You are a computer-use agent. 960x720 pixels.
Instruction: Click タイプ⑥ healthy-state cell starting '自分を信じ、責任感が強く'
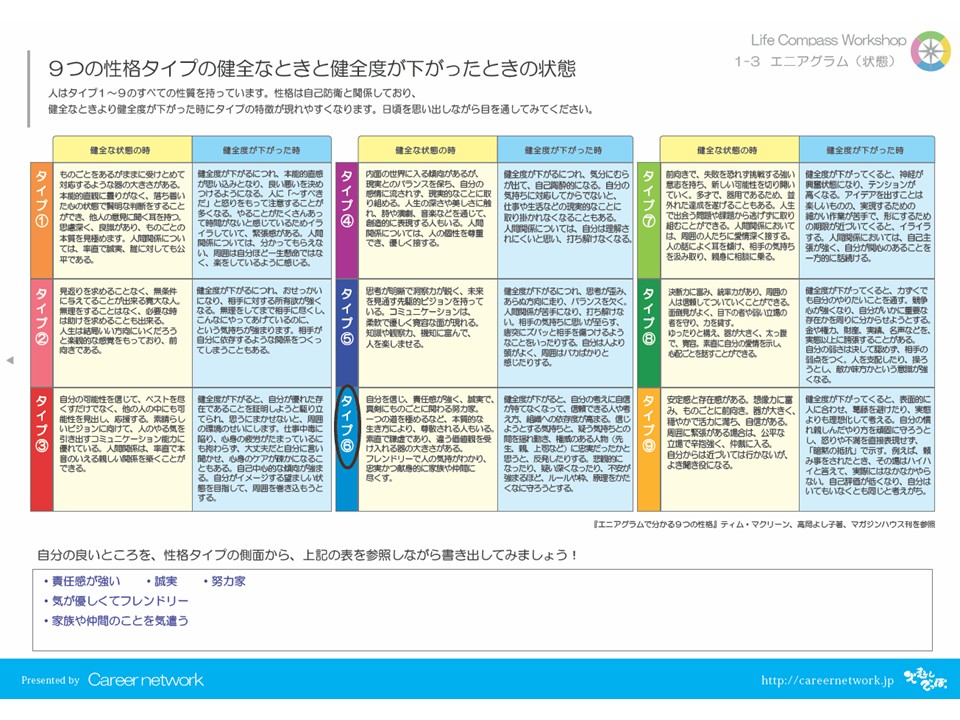click(427, 449)
